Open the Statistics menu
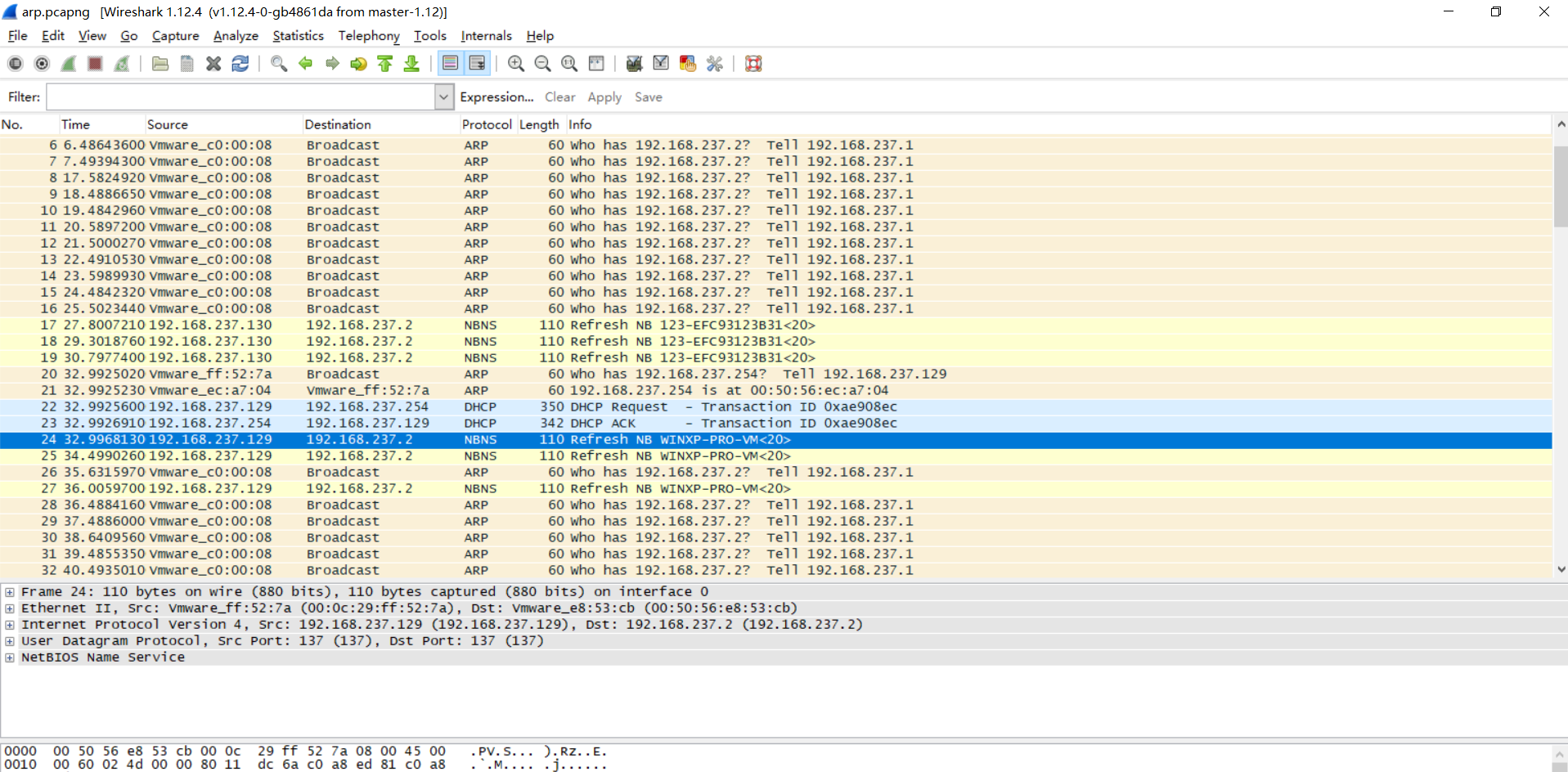This screenshot has height=772, width=1568. tap(298, 36)
